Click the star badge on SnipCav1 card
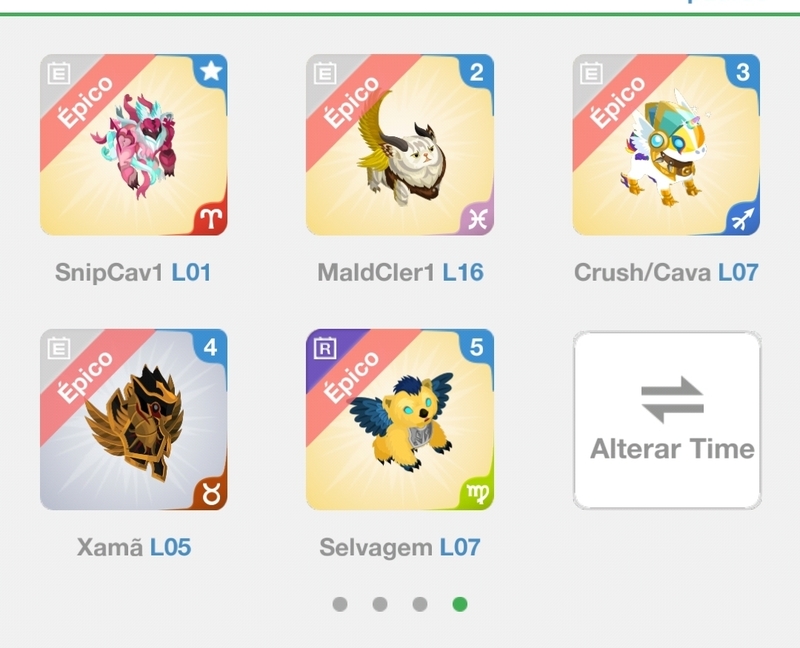Screen dimensions: 800x648 211,71
